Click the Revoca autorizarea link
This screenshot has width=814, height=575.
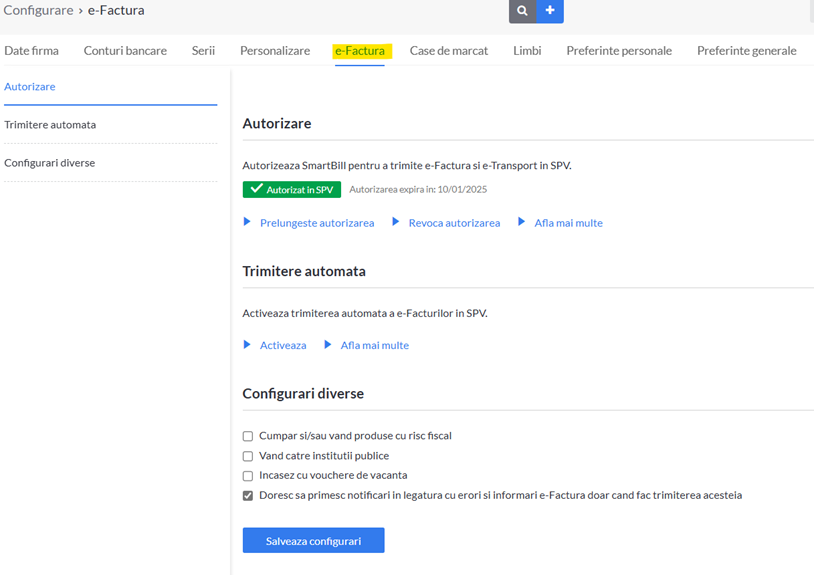tap(454, 223)
